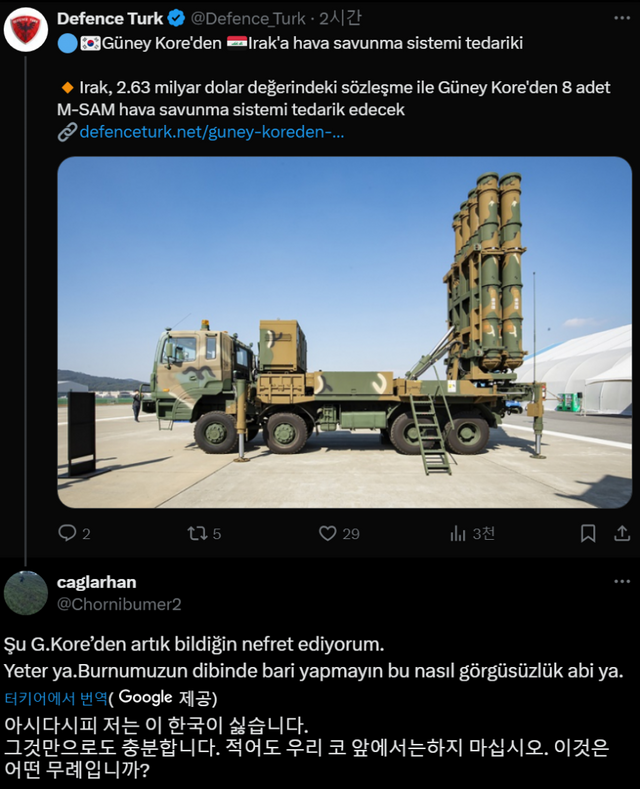View tweet analytics showing 3천 views
The height and width of the screenshot is (789, 640).
472,533
